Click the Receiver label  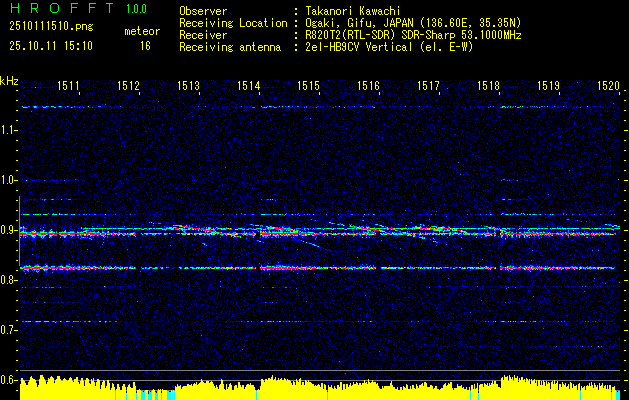pyautogui.click(x=203, y=35)
